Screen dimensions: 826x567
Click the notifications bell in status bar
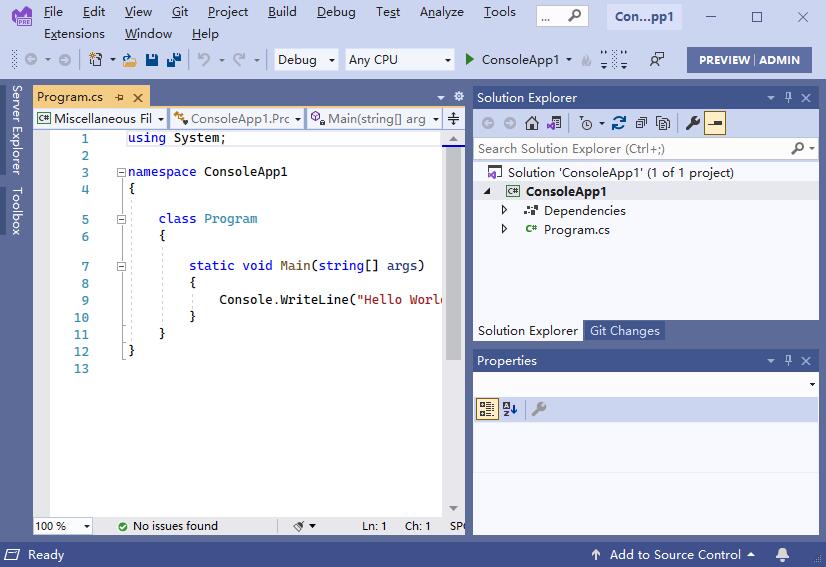click(783, 555)
